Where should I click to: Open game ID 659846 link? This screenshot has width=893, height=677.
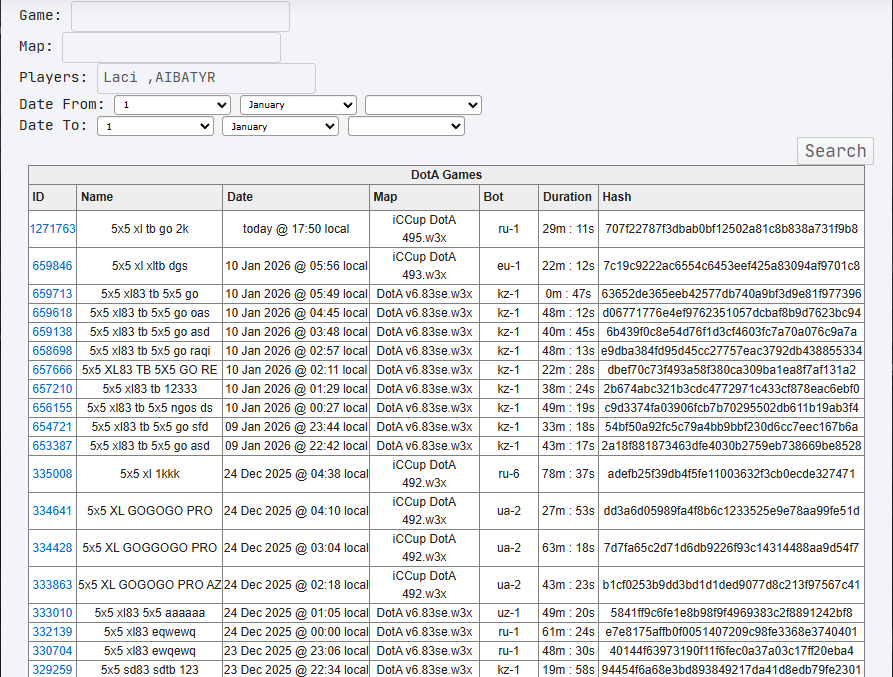point(52,266)
